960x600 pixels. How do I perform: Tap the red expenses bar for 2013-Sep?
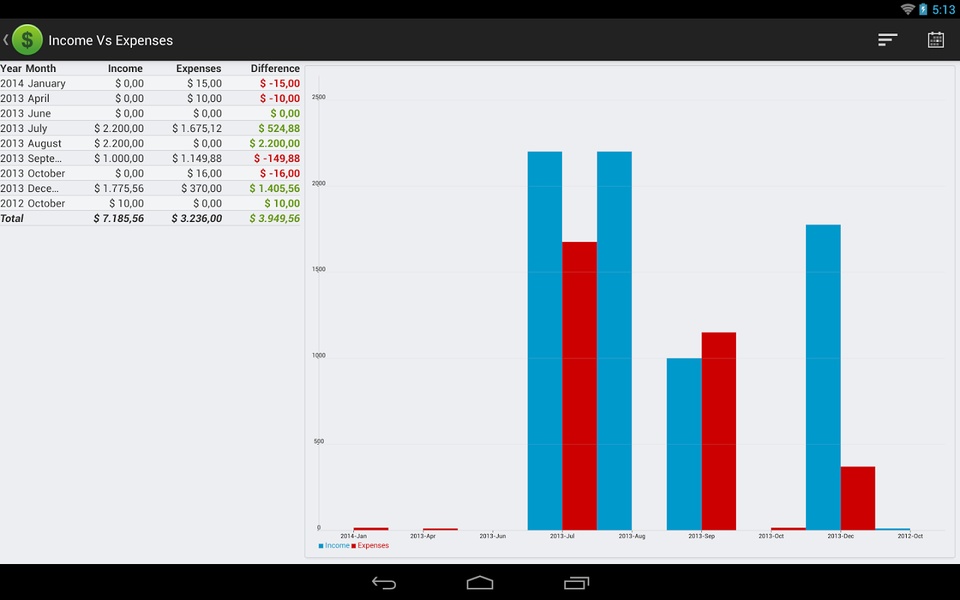click(x=719, y=431)
